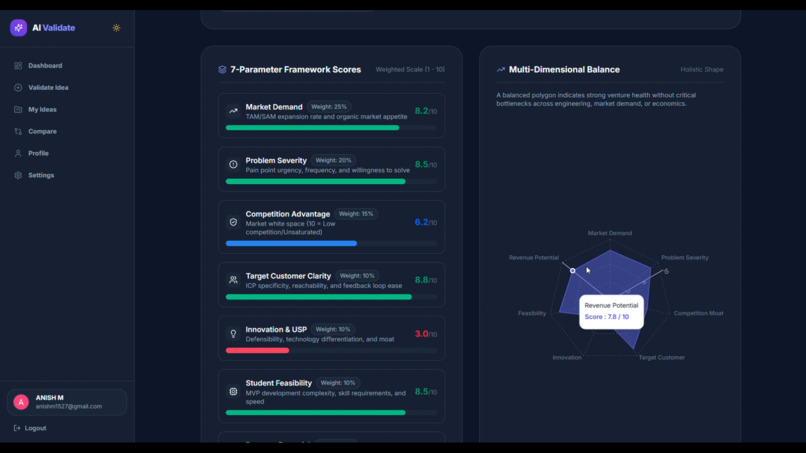Click the Market Demand green progress bar

[313, 128]
